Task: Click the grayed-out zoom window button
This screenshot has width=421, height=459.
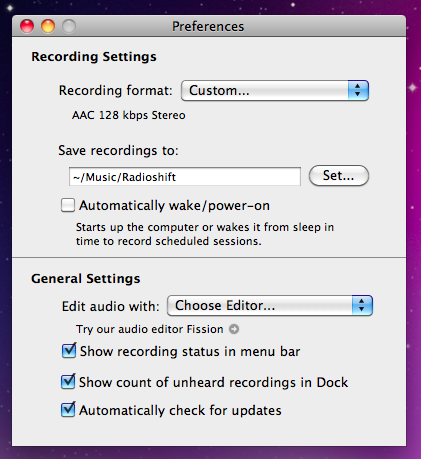Action: pos(69,26)
